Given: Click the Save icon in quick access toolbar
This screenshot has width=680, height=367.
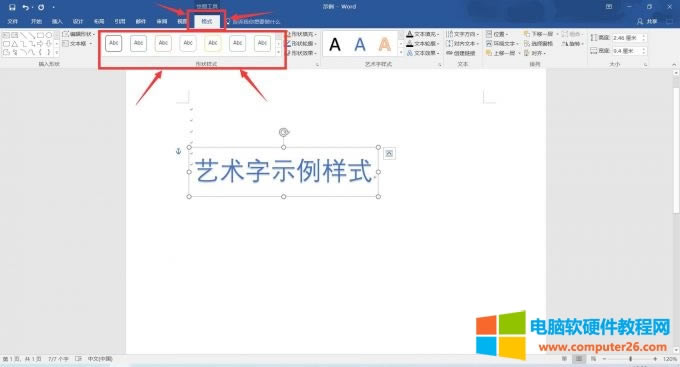Looking at the screenshot, I should [x=12, y=7].
